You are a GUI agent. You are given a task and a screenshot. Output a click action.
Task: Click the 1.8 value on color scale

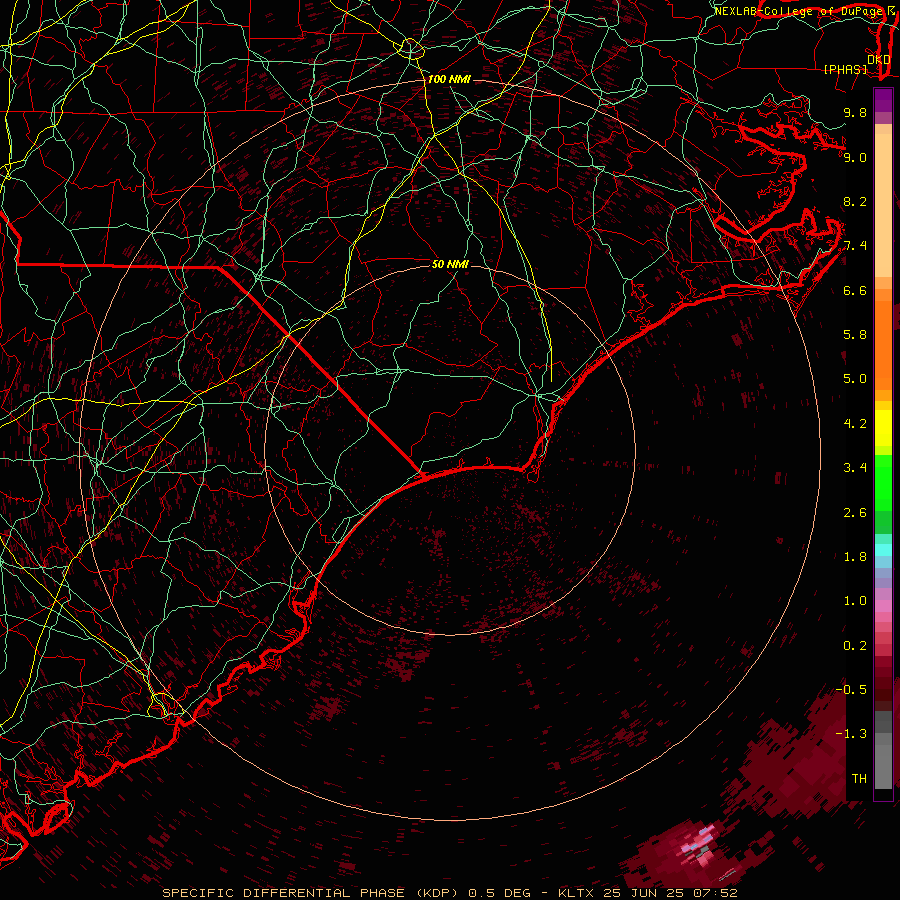855,557
